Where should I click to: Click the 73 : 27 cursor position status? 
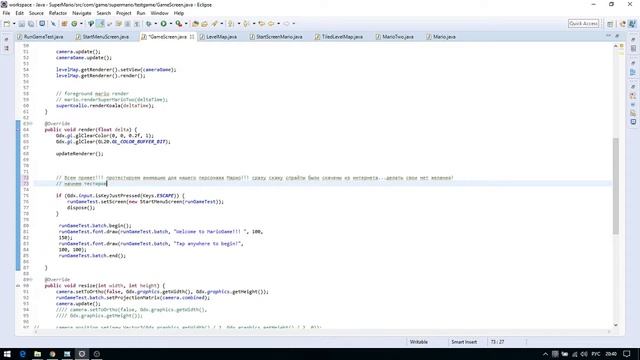point(497,342)
